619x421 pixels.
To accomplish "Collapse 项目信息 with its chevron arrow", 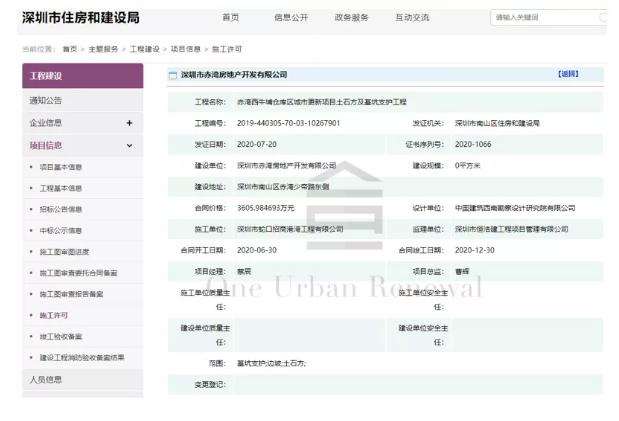I will click(129, 146).
